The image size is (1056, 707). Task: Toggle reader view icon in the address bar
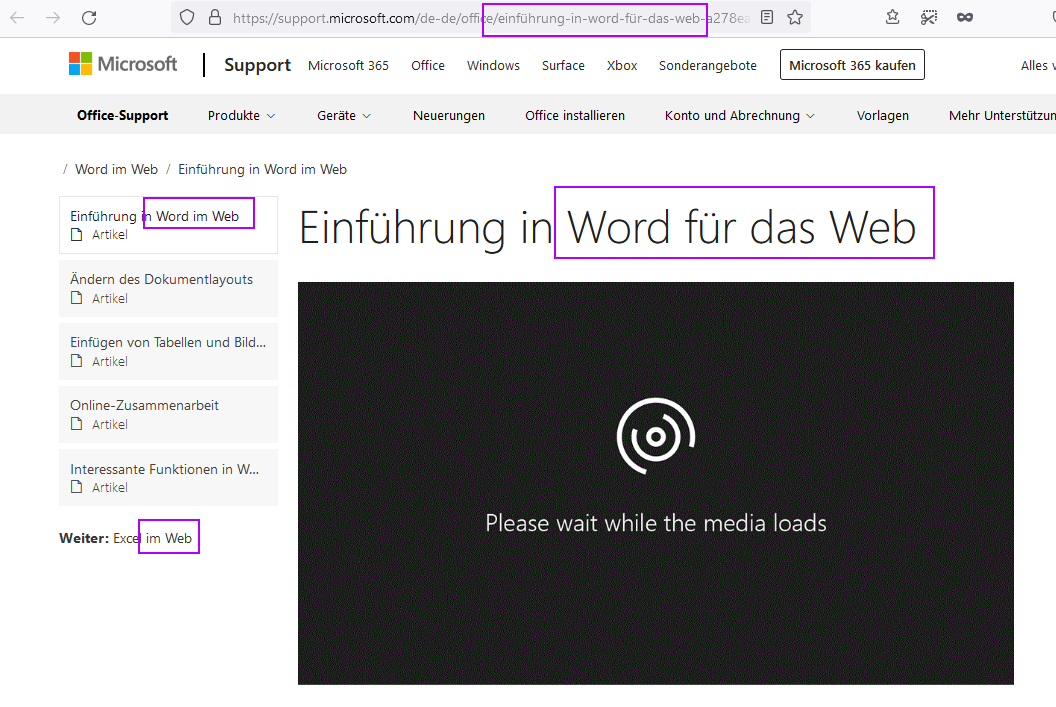[766, 18]
